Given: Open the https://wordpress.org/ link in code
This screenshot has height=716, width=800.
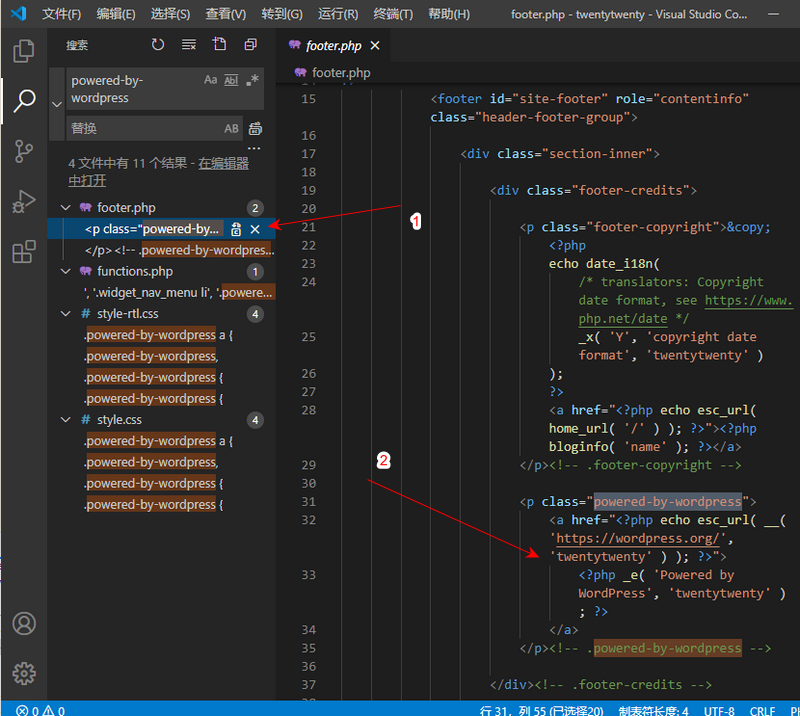Looking at the screenshot, I should [637, 538].
